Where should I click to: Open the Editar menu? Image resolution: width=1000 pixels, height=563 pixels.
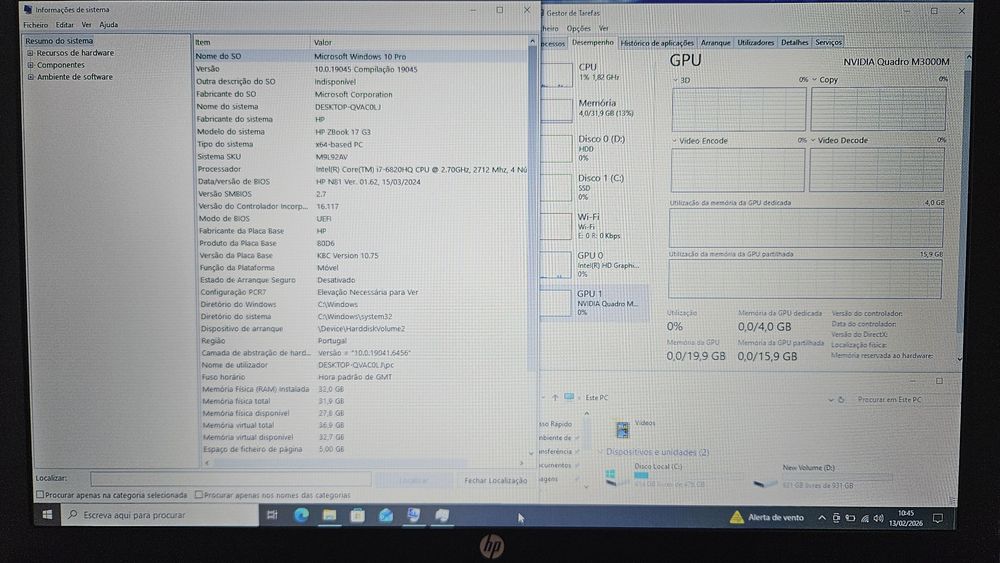(64, 25)
